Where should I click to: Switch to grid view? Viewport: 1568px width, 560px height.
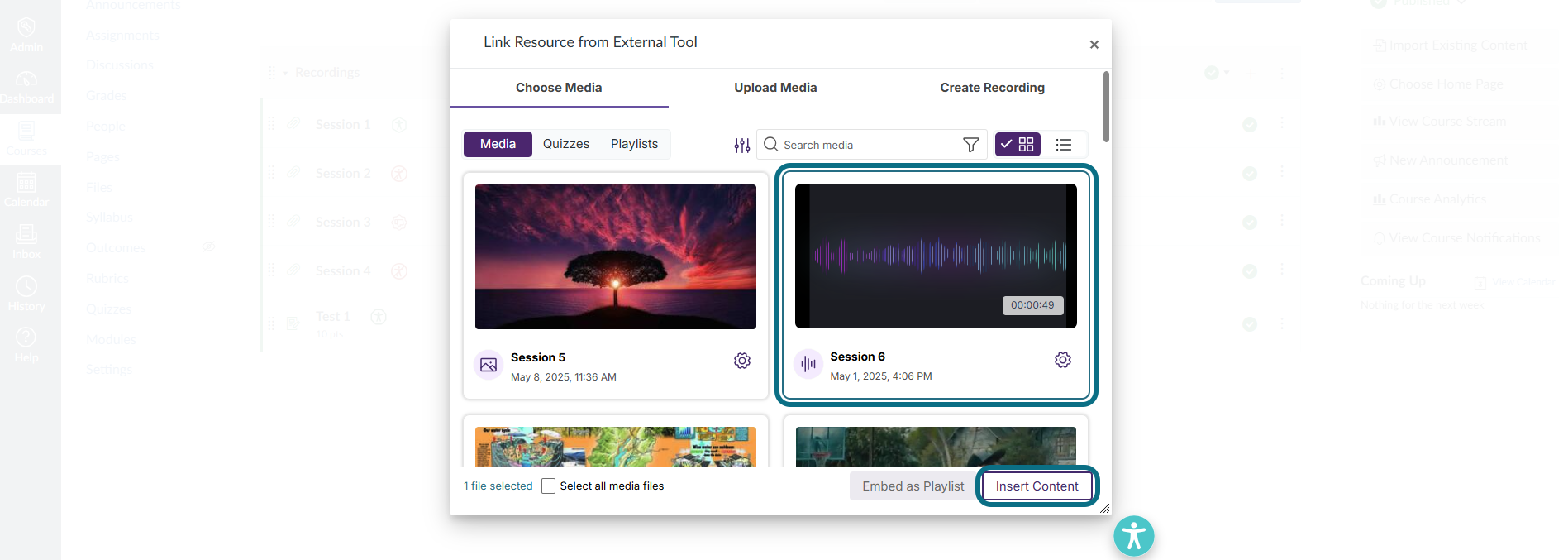1018,145
